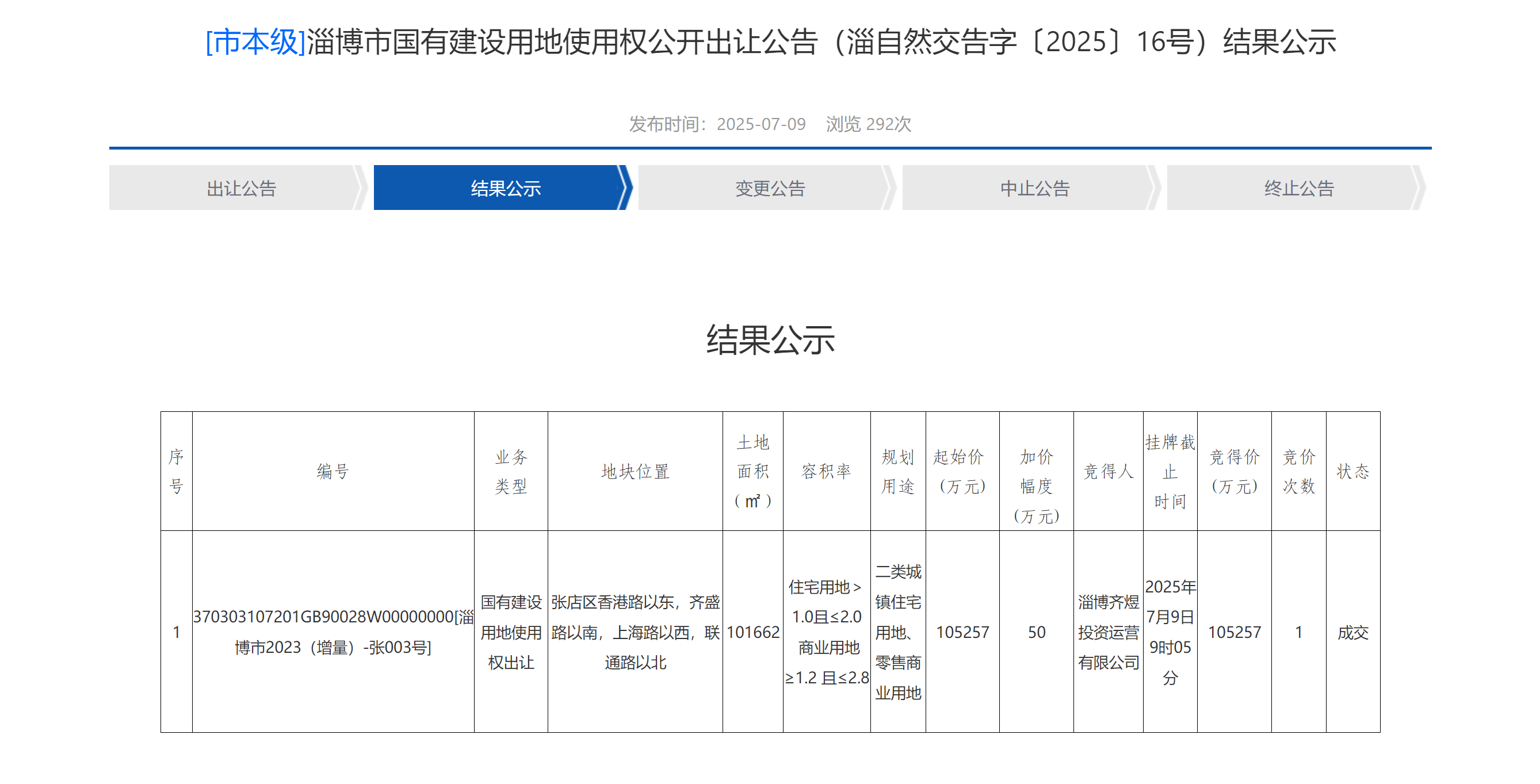Click parcel number 370303107201GB90028W00000000 cell

(x=333, y=632)
